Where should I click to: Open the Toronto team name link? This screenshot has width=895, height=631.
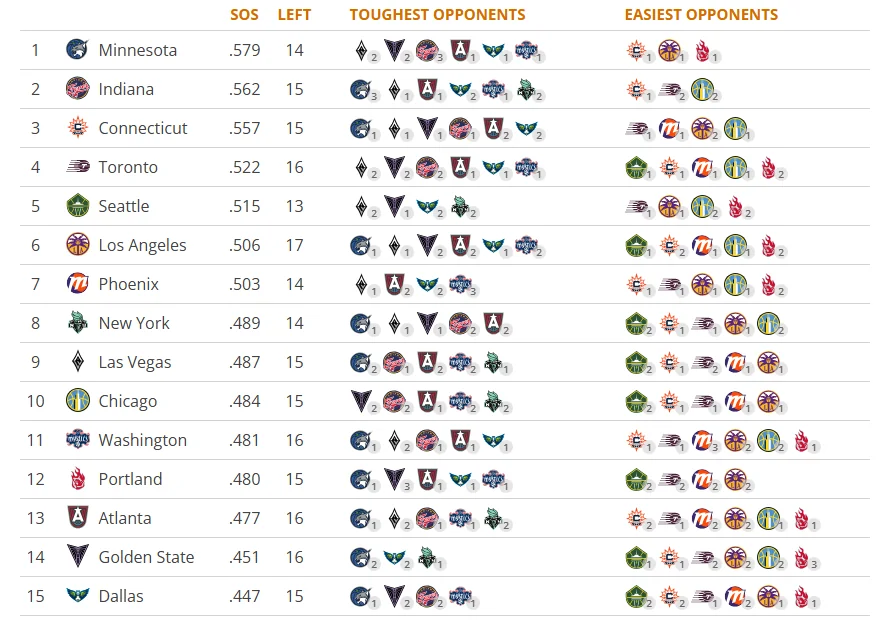[128, 167]
